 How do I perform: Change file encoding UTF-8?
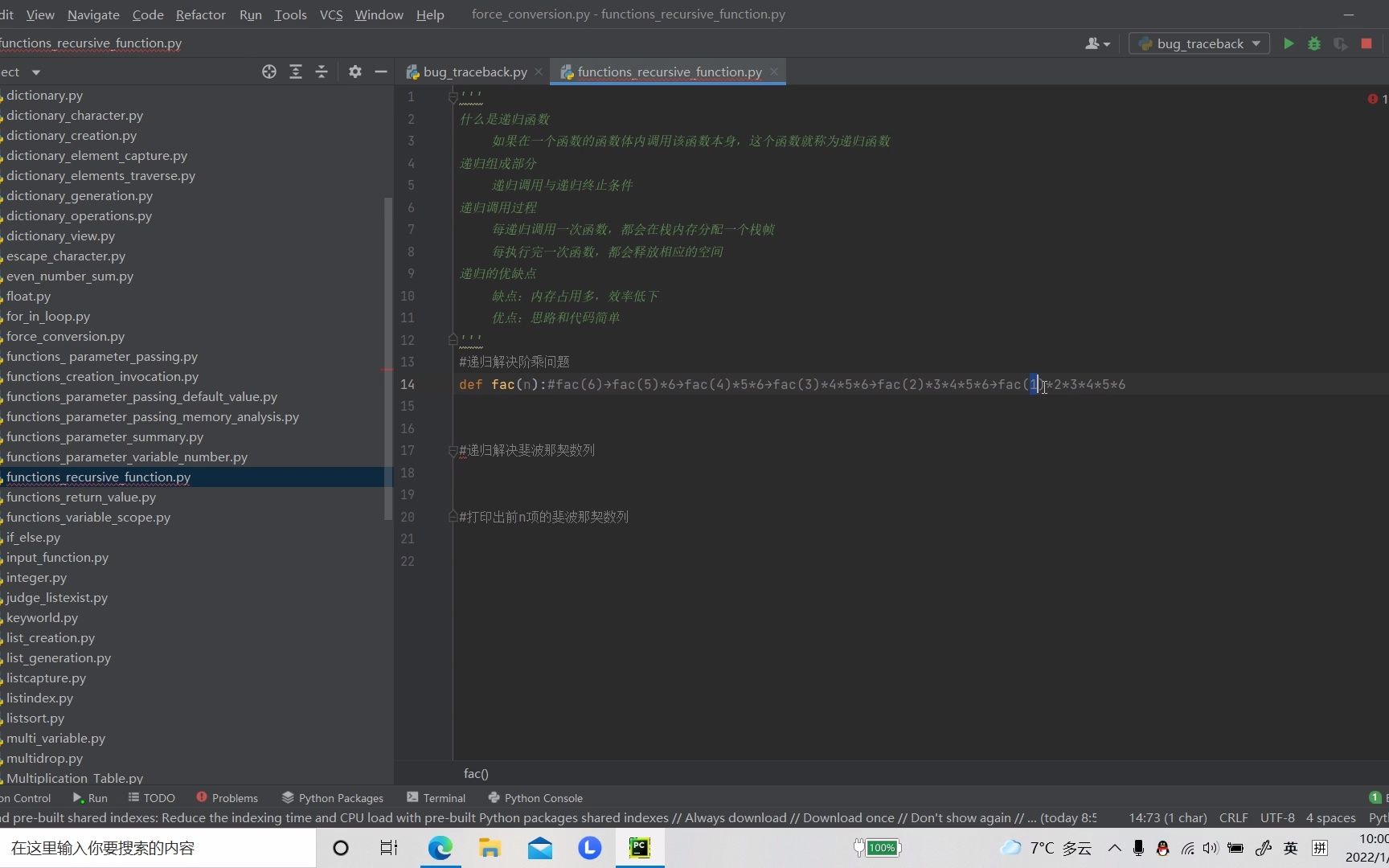point(1277,817)
